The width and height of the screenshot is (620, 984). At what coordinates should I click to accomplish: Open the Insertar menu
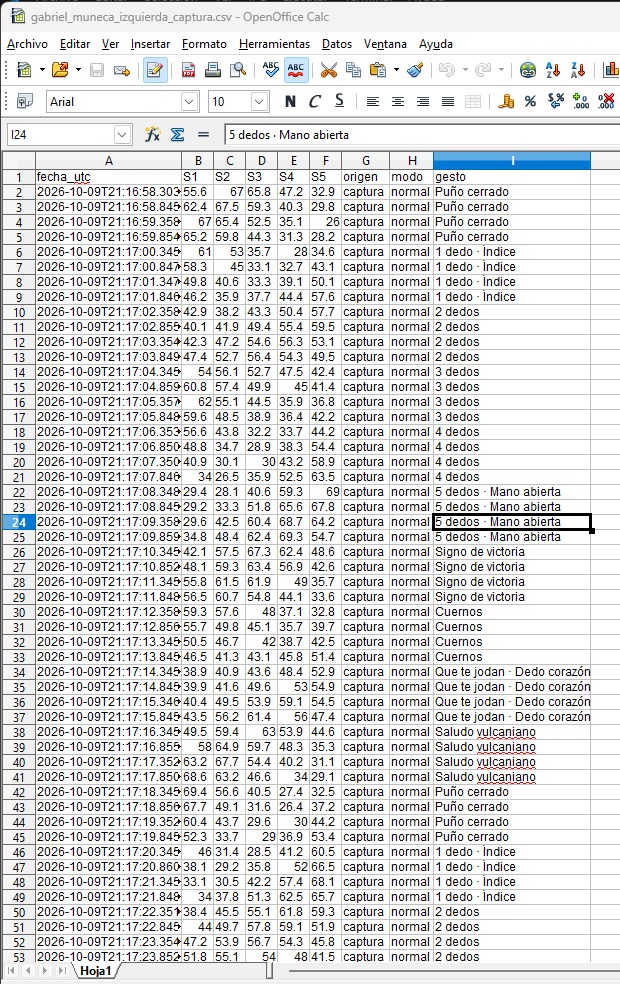150,44
